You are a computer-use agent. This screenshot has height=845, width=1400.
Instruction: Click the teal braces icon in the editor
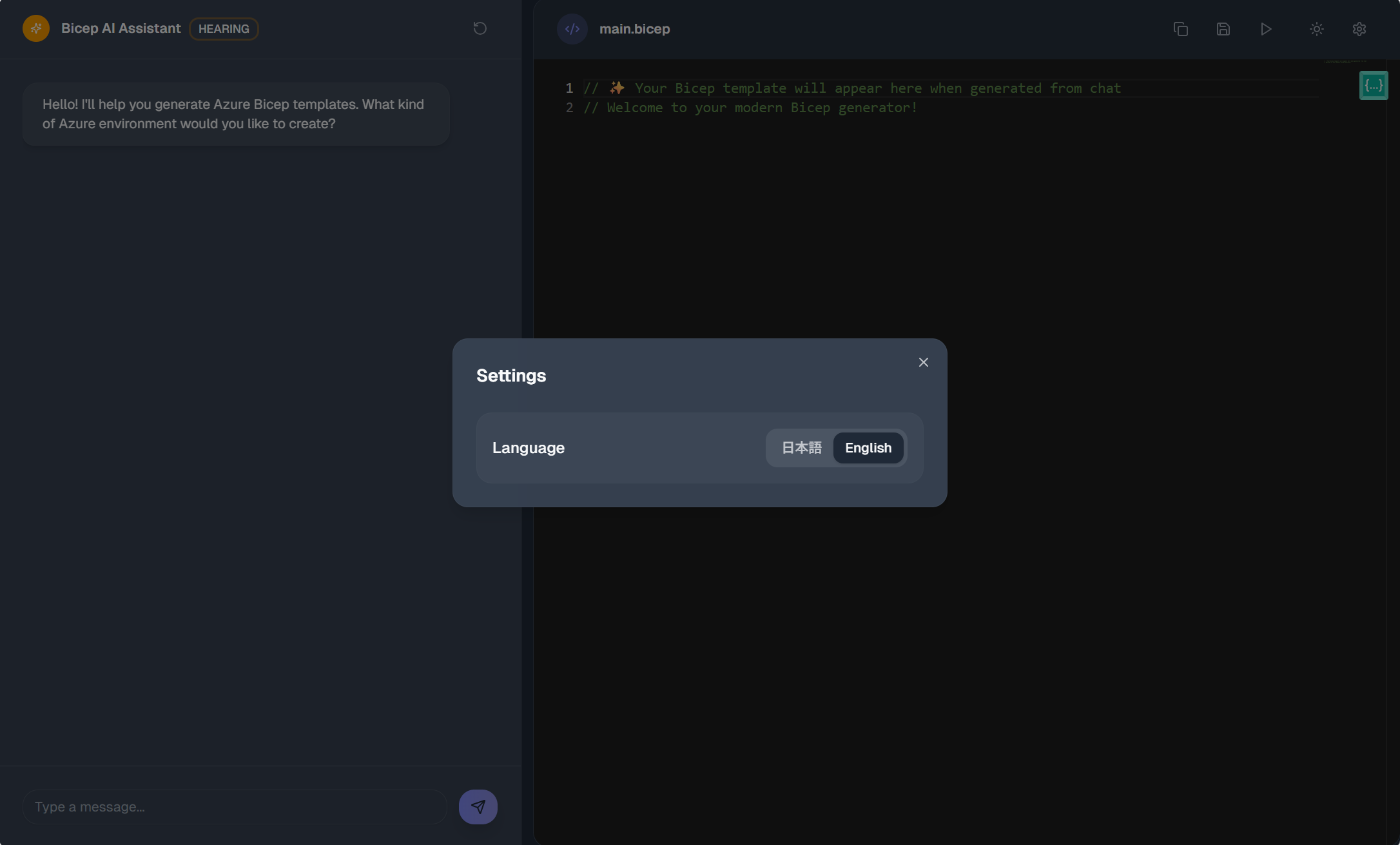[x=1374, y=86]
